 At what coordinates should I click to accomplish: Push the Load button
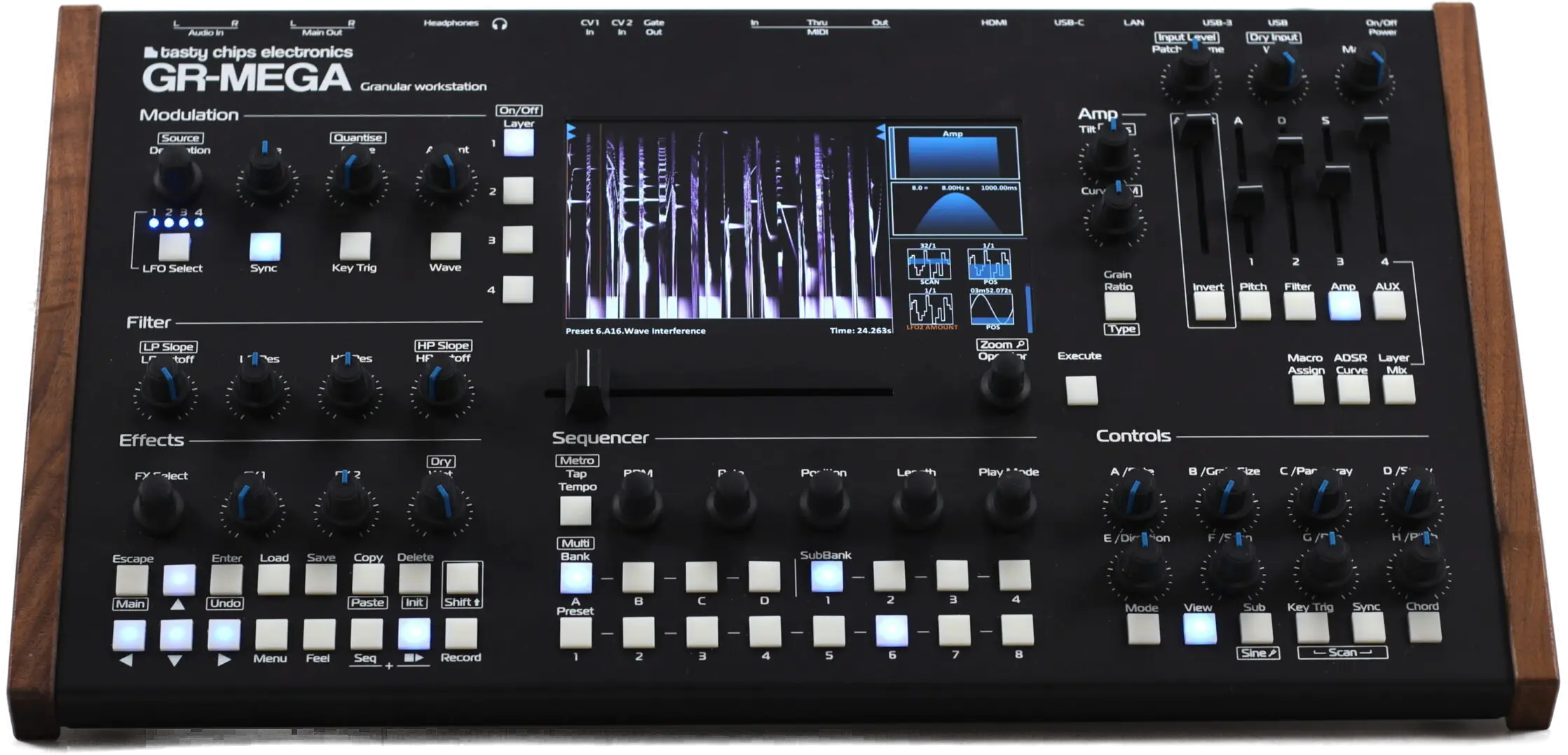tap(273, 580)
